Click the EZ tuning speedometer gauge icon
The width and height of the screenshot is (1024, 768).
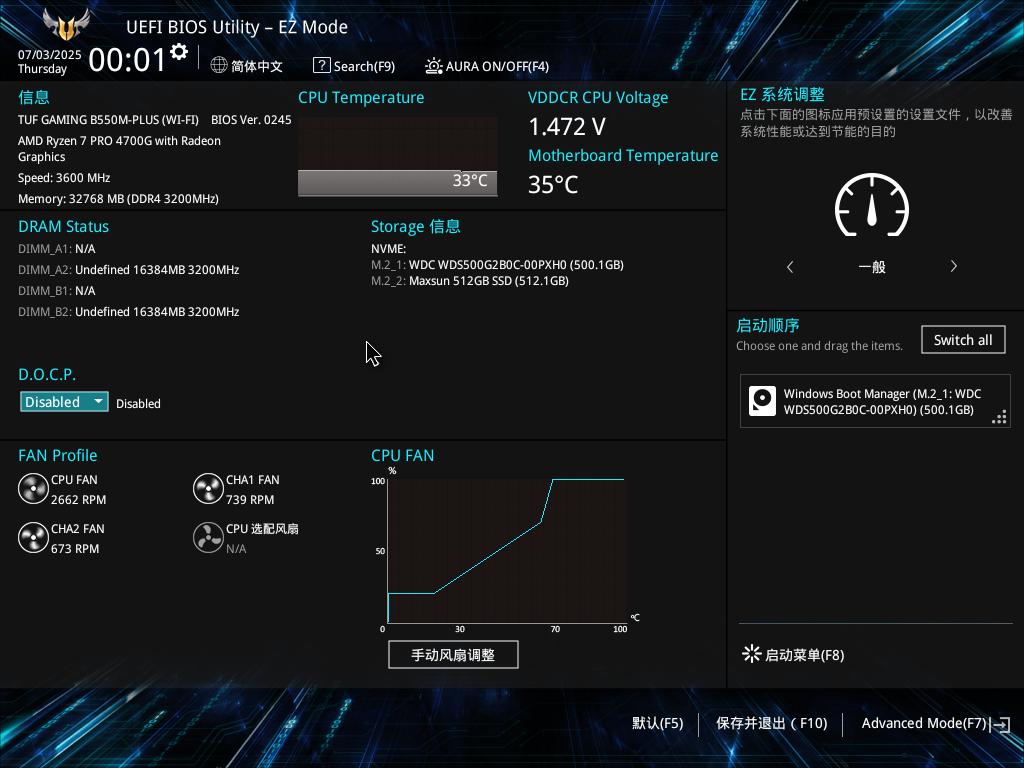pos(872,205)
